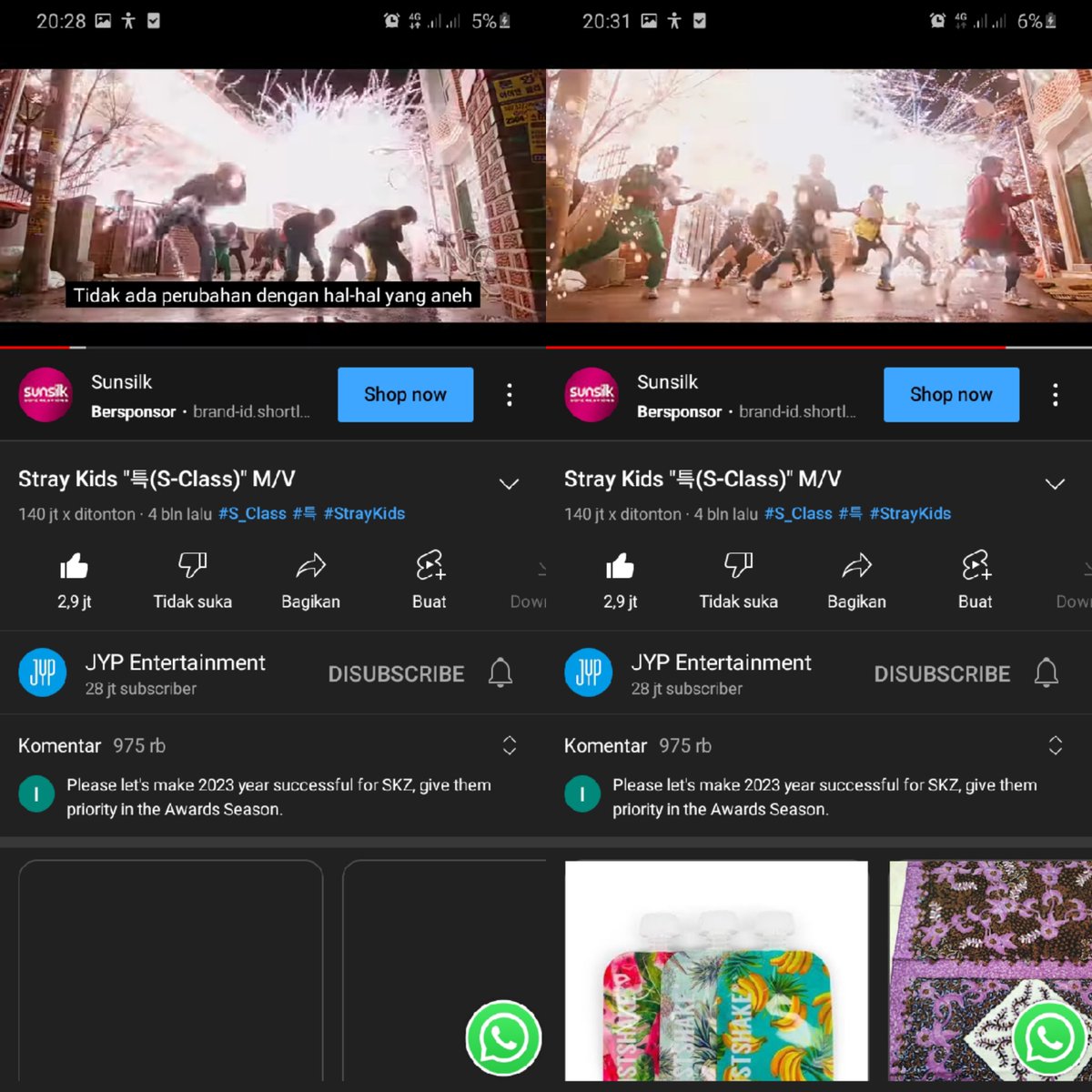Expand Komentar section arrows, left screenshot
The image size is (1092, 1092).
510,745
